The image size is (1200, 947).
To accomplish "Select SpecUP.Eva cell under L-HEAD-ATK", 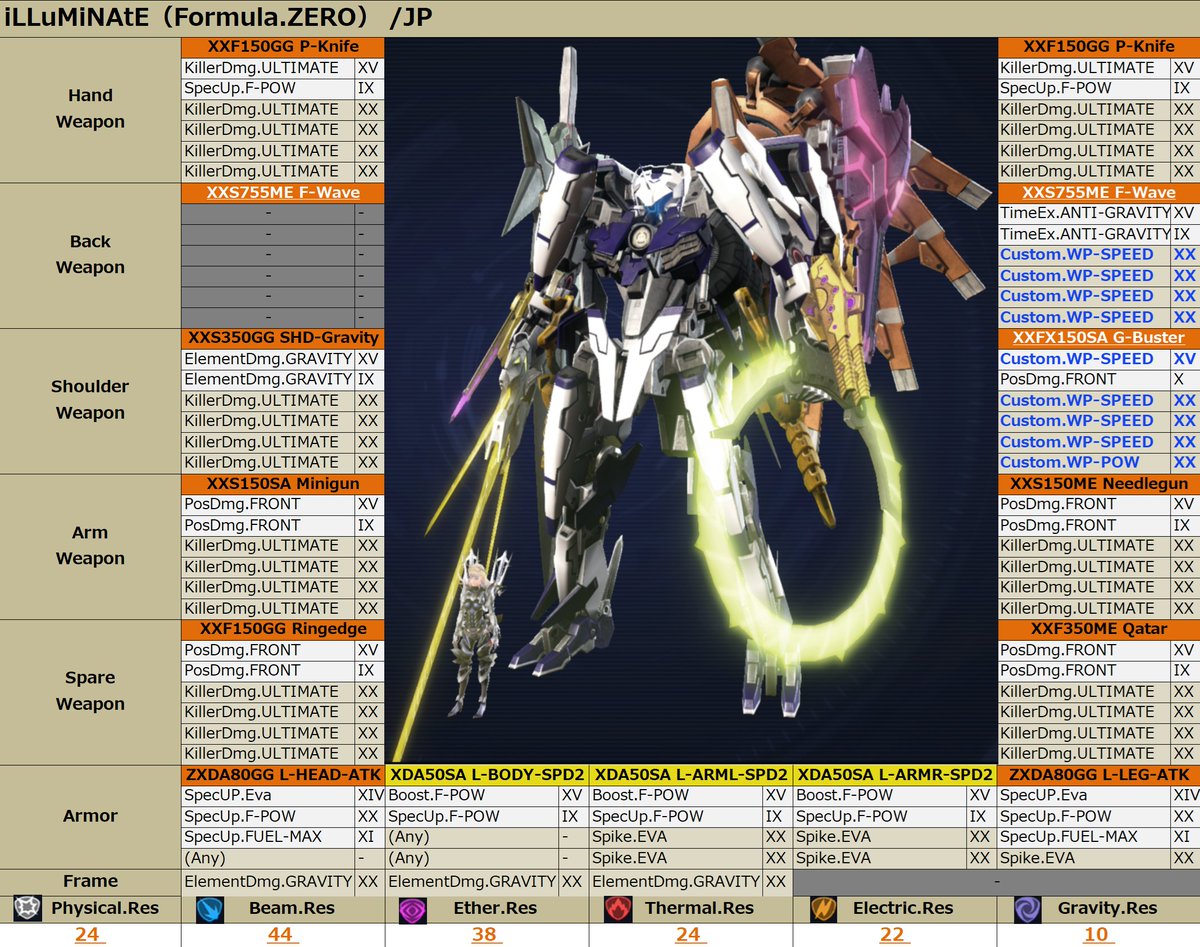I will click(x=268, y=796).
